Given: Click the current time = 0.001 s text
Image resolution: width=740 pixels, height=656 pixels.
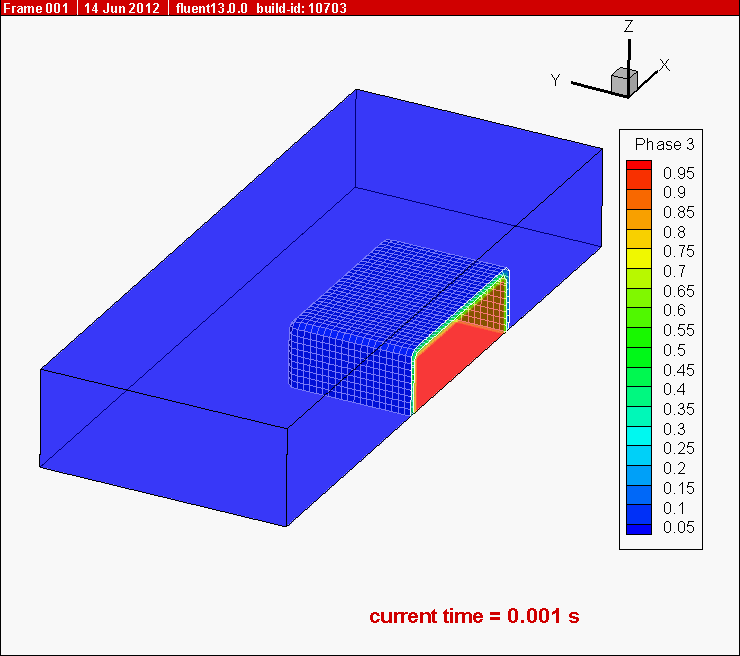Looking at the screenshot, I should [474, 616].
